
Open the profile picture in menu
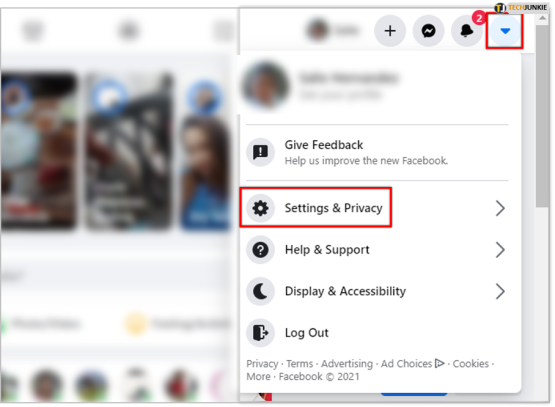coord(265,85)
